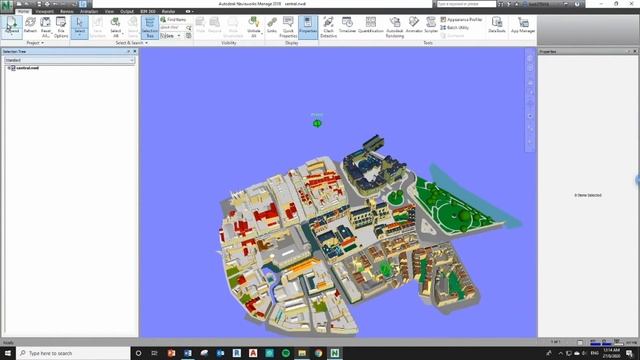The height and width of the screenshot is (360, 640).
Task: Click the Links tool
Action: (x=272, y=25)
